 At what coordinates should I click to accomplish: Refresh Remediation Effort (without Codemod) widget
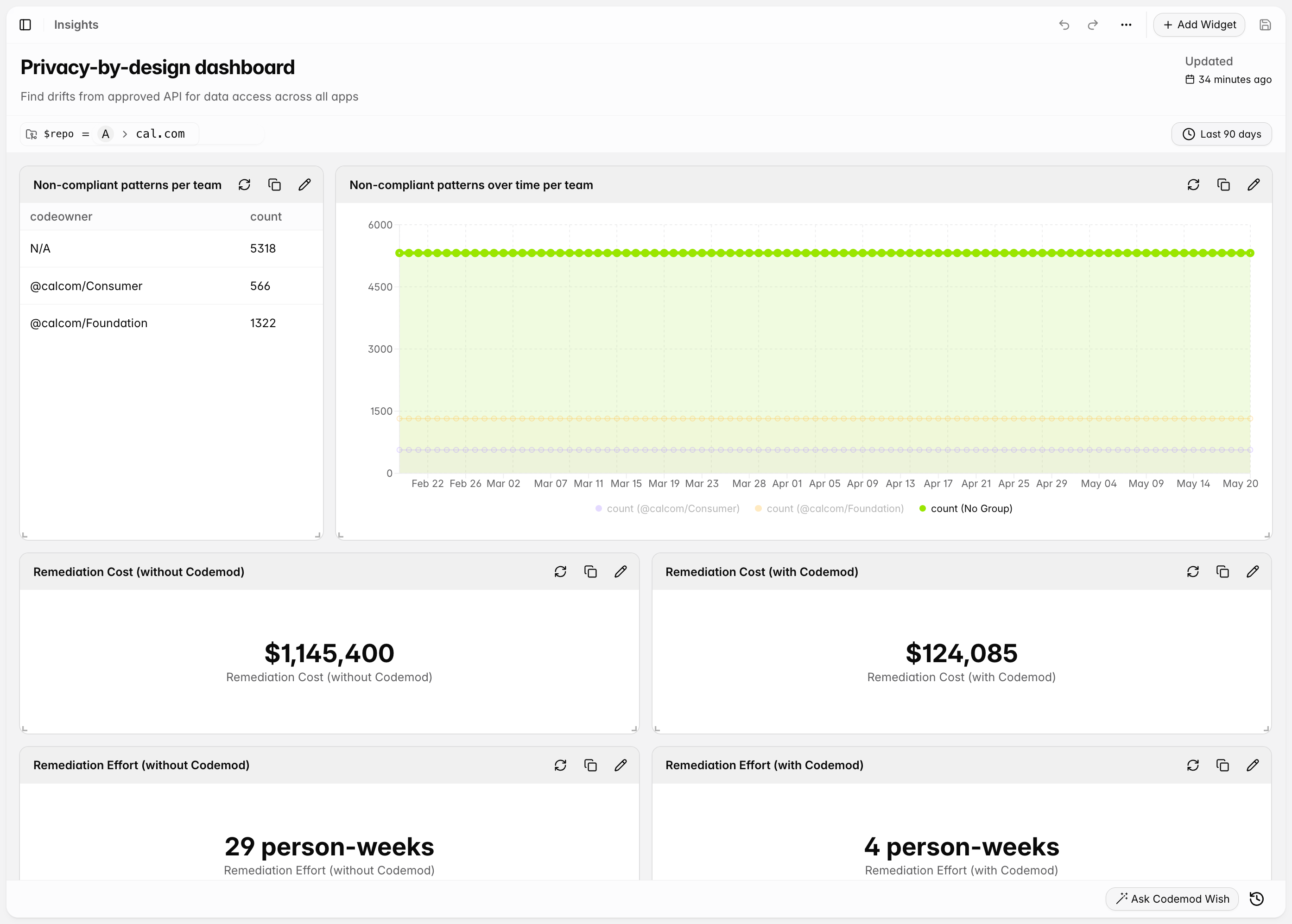point(560,765)
